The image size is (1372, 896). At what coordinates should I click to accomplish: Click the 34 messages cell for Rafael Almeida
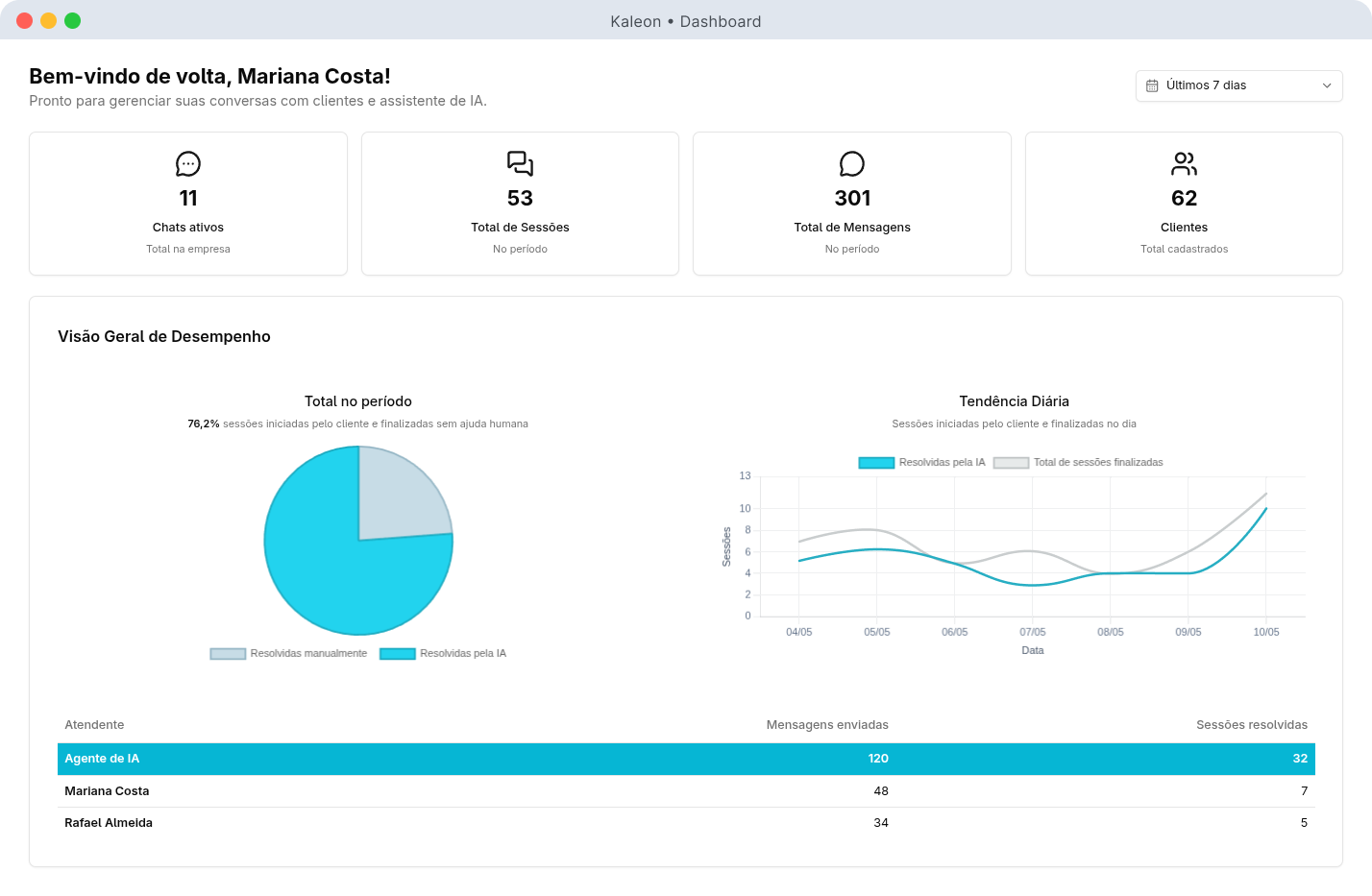point(881,823)
